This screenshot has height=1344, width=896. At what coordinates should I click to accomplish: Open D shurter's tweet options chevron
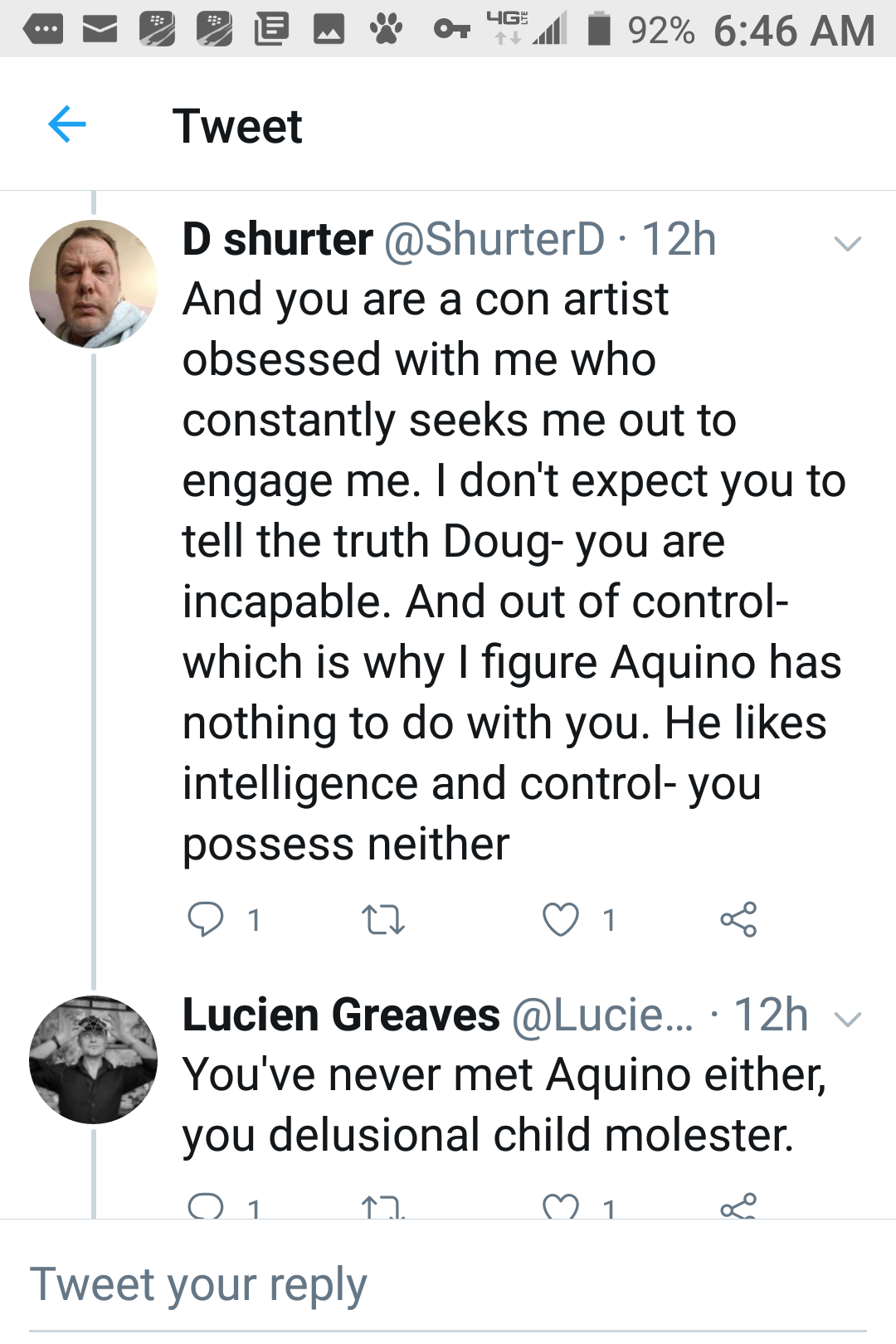[847, 243]
